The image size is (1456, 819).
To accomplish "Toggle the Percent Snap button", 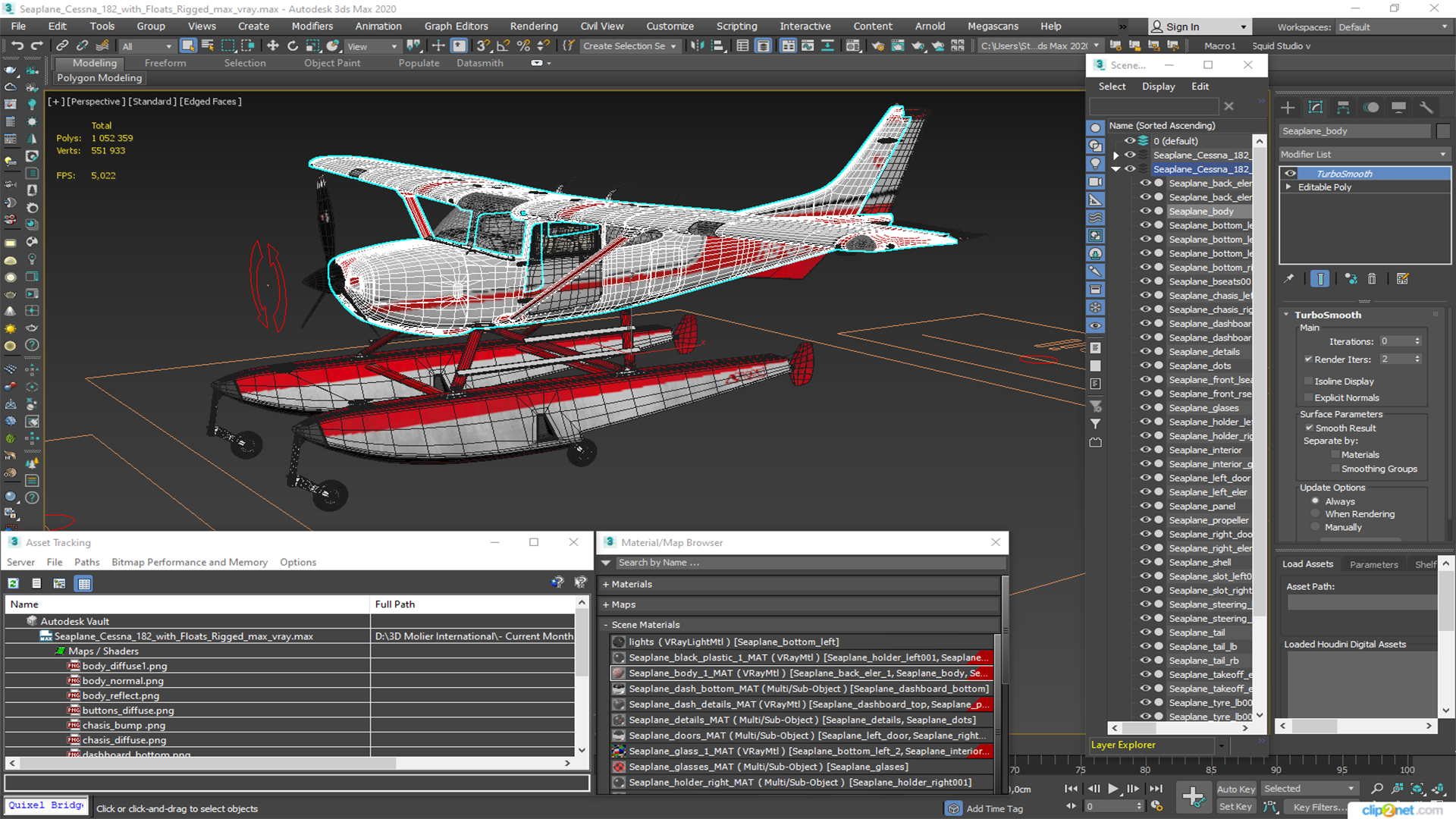I will tap(523, 45).
